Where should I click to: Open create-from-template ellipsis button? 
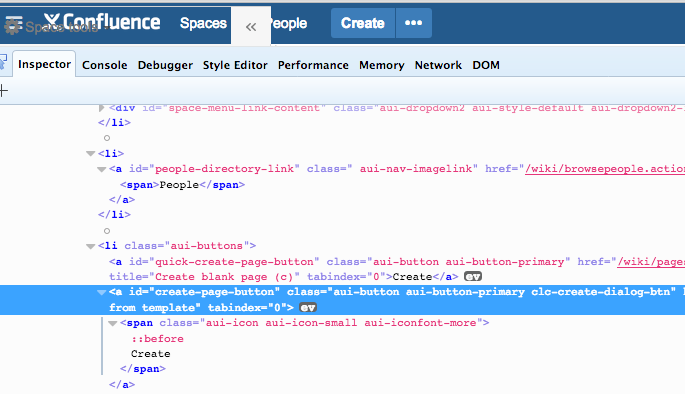coord(414,23)
